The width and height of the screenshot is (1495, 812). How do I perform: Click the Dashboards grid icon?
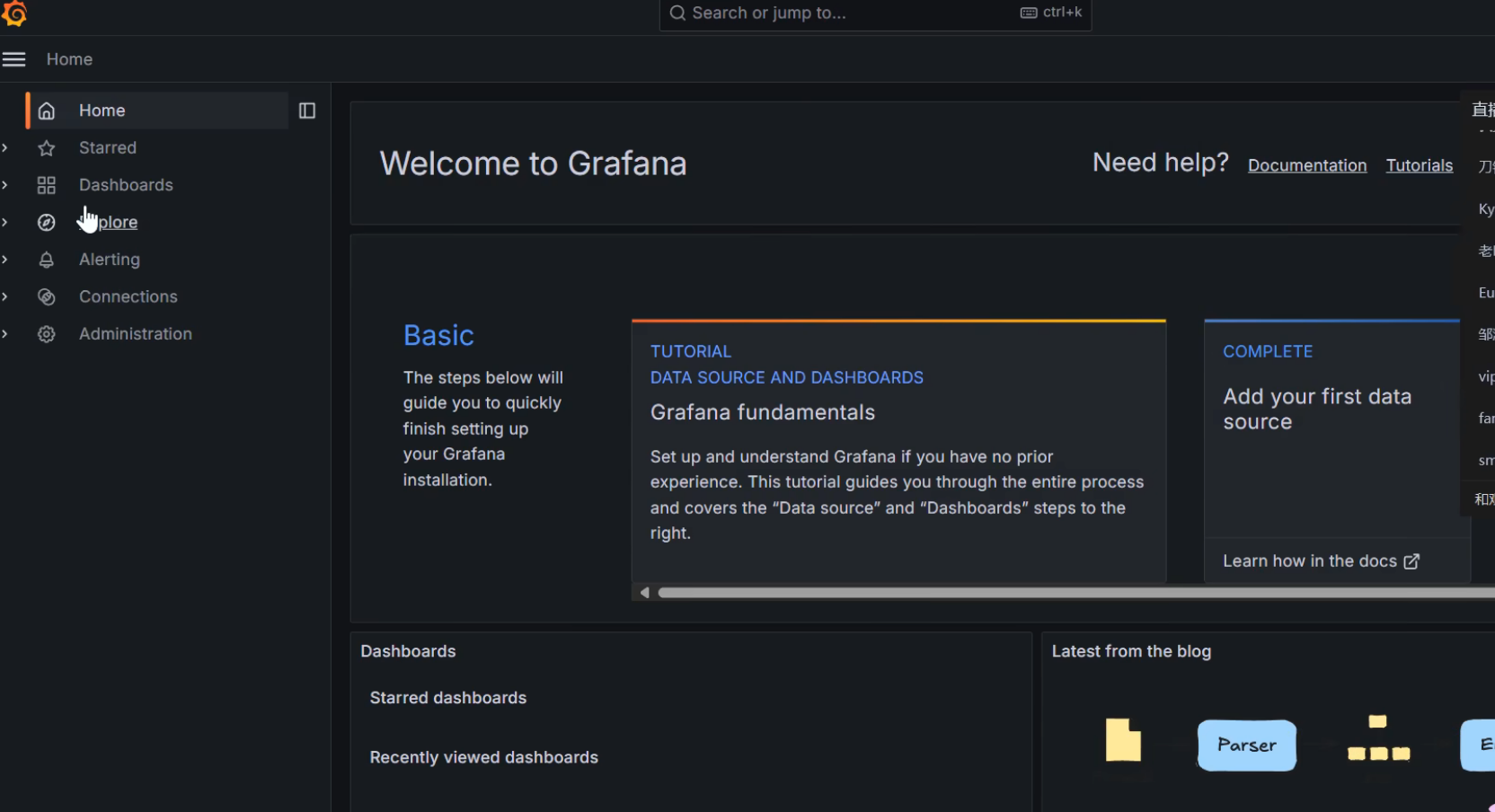tap(47, 185)
